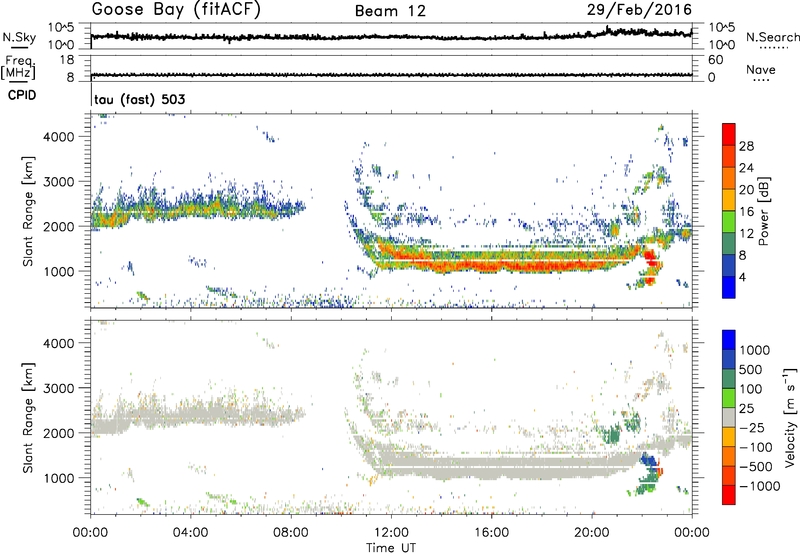800x554 pixels.
Task: Click the 'Beam 12' label
Action: pyautogui.click(x=390, y=11)
